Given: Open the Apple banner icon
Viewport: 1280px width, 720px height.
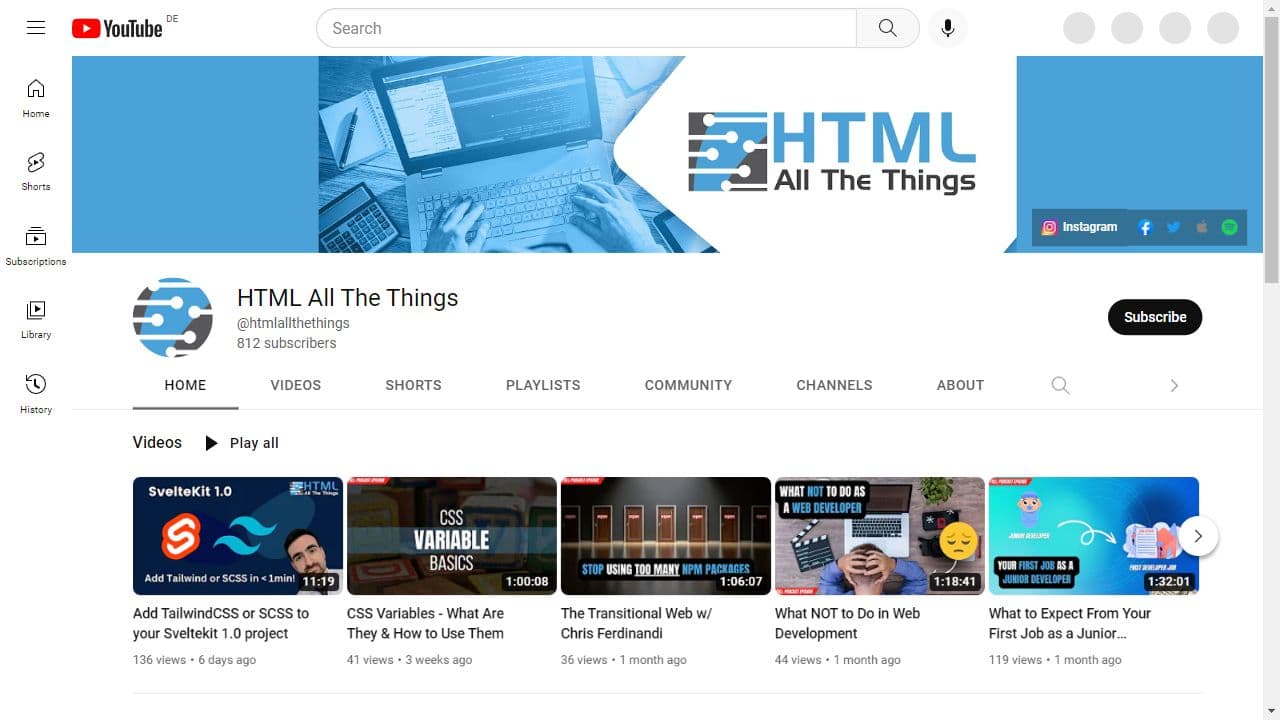Looking at the screenshot, I should coord(1201,227).
